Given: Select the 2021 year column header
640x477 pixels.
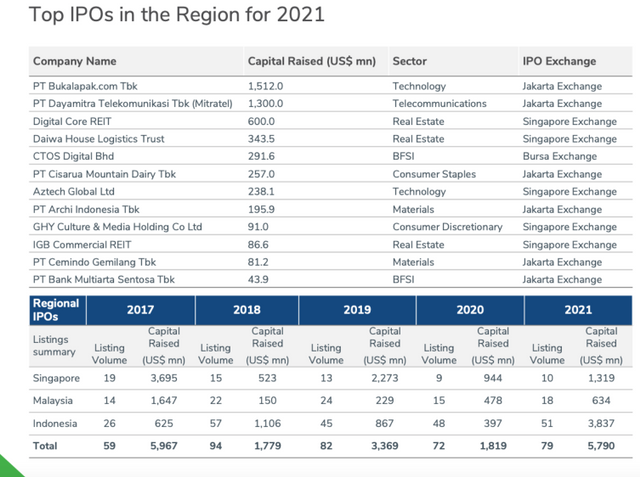Looking at the screenshot, I should [576, 310].
